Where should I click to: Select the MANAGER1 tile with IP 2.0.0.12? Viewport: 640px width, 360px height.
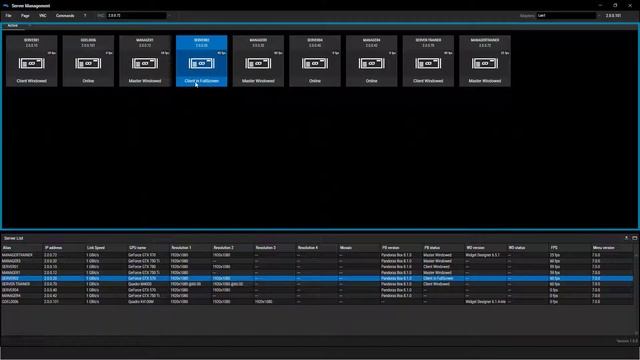(x=145, y=61)
